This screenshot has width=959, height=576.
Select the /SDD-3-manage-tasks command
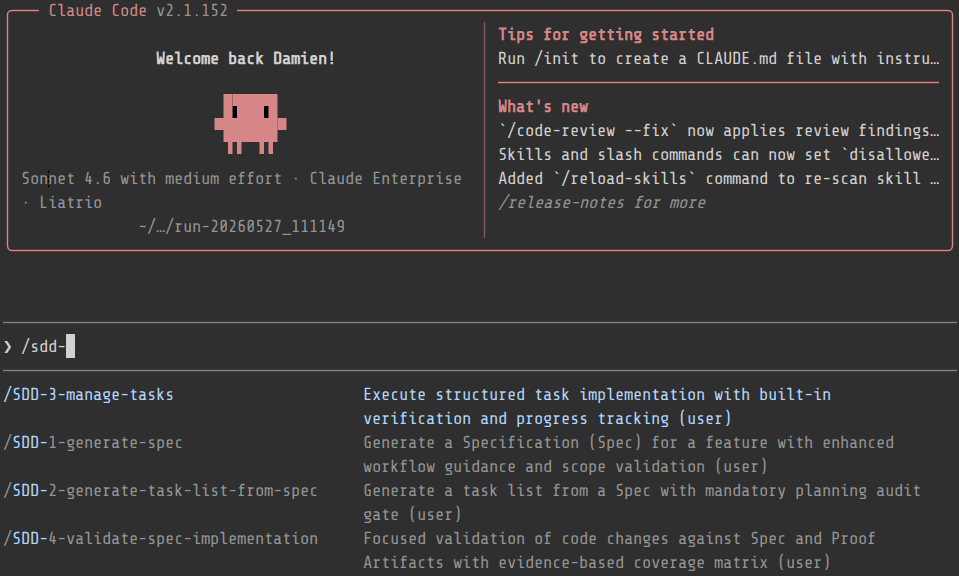click(x=89, y=395)
